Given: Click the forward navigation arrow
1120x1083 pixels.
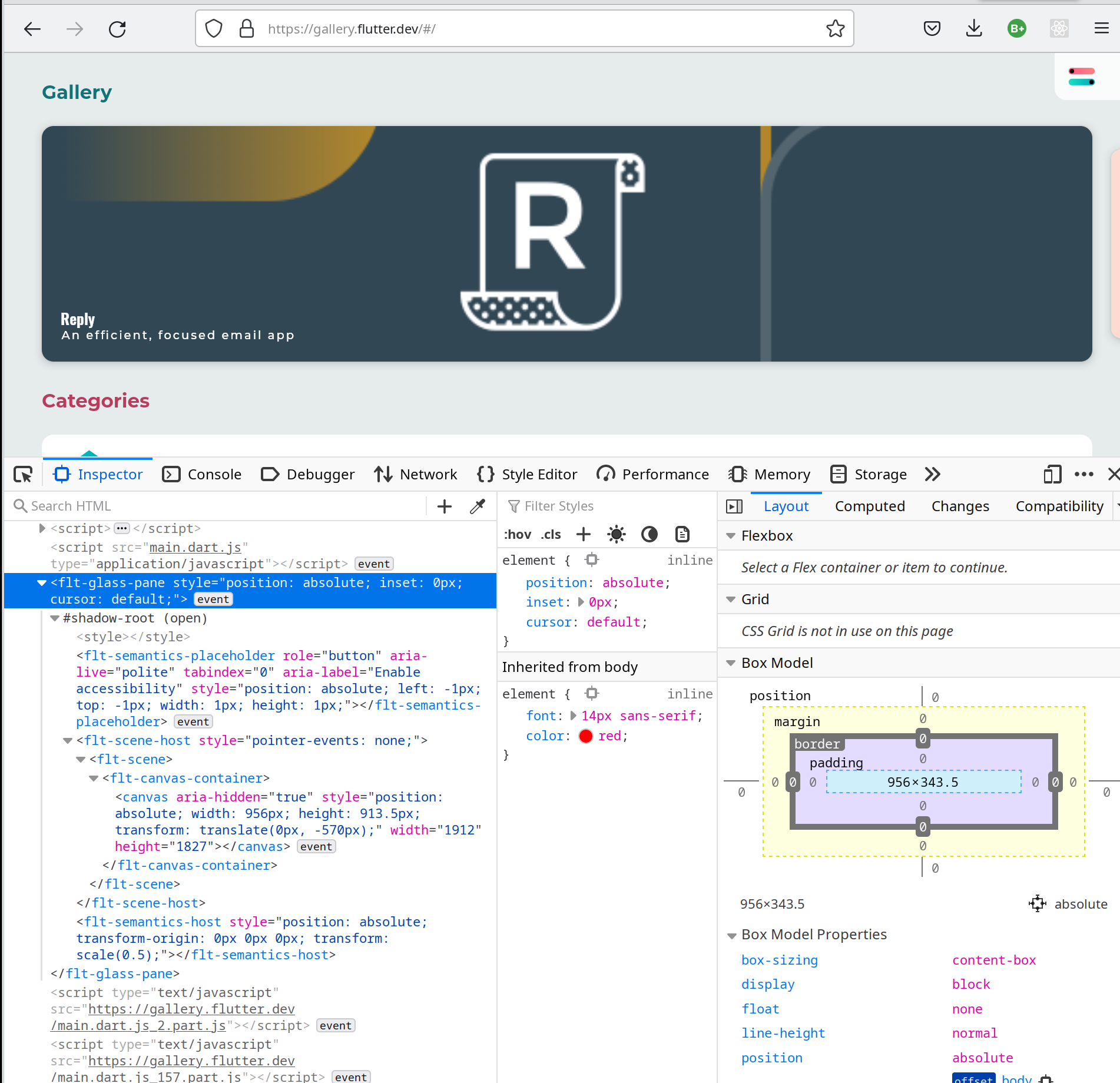Looking at the screenshot, I should point(75,29).
